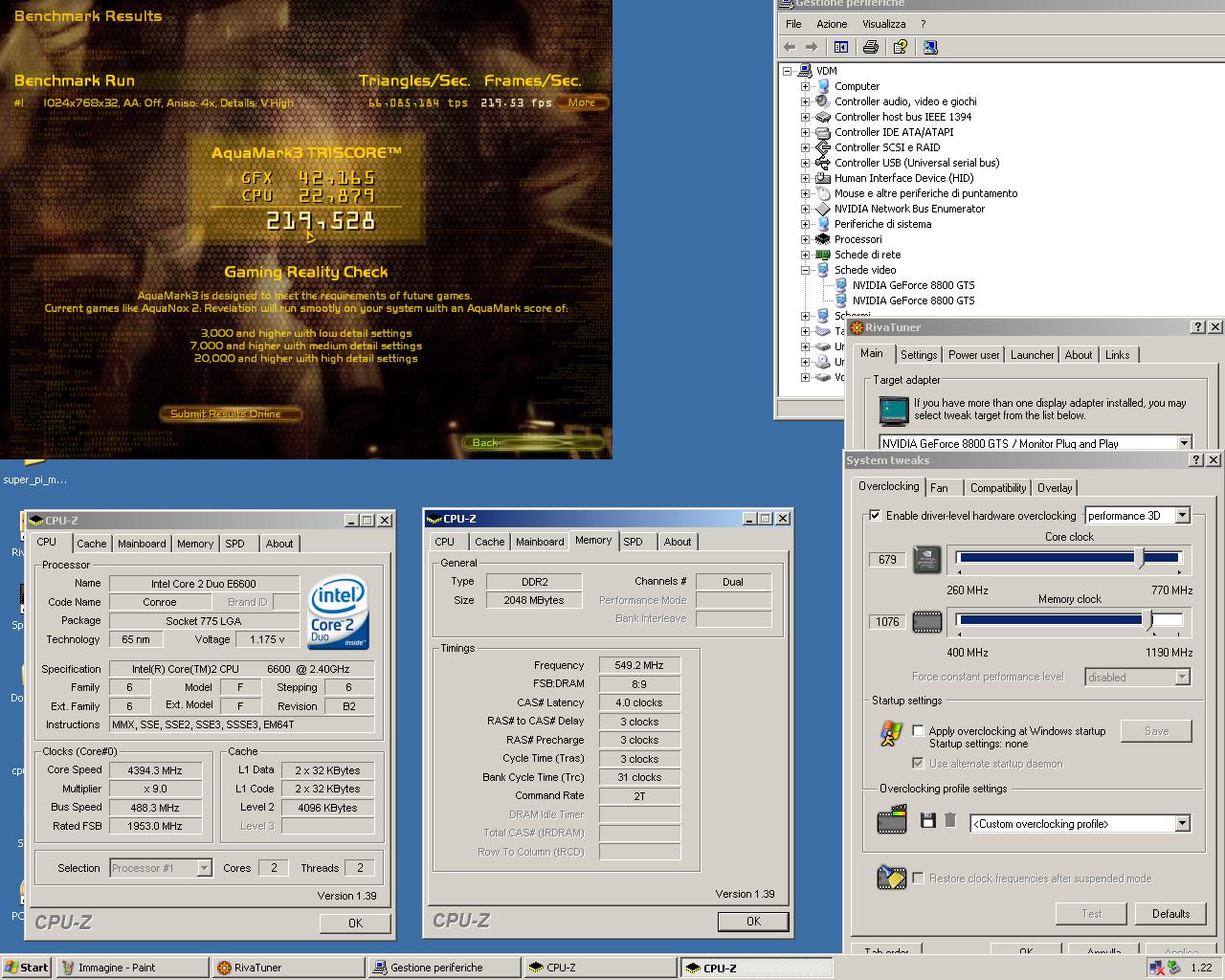Open the Custom overclocking profile dropdown
The image size is (1225, 980).
pos(1182,823)
